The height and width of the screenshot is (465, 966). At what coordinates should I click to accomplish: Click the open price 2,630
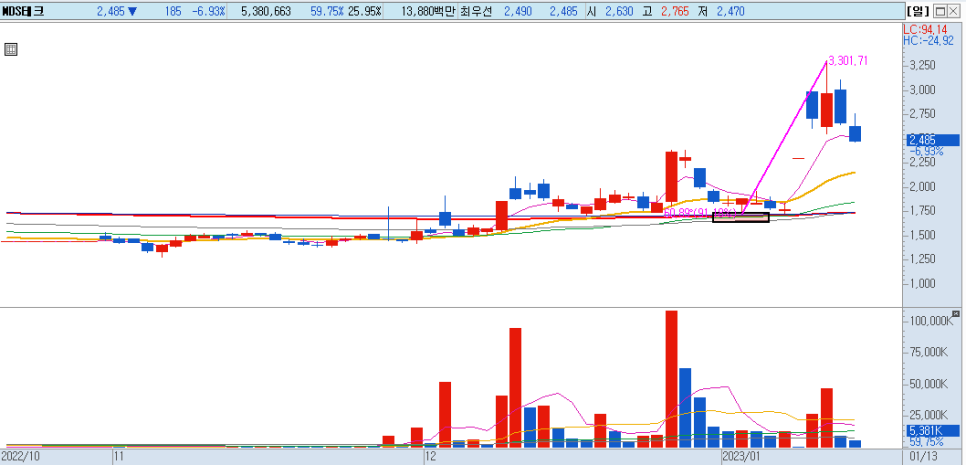point(618,11)
